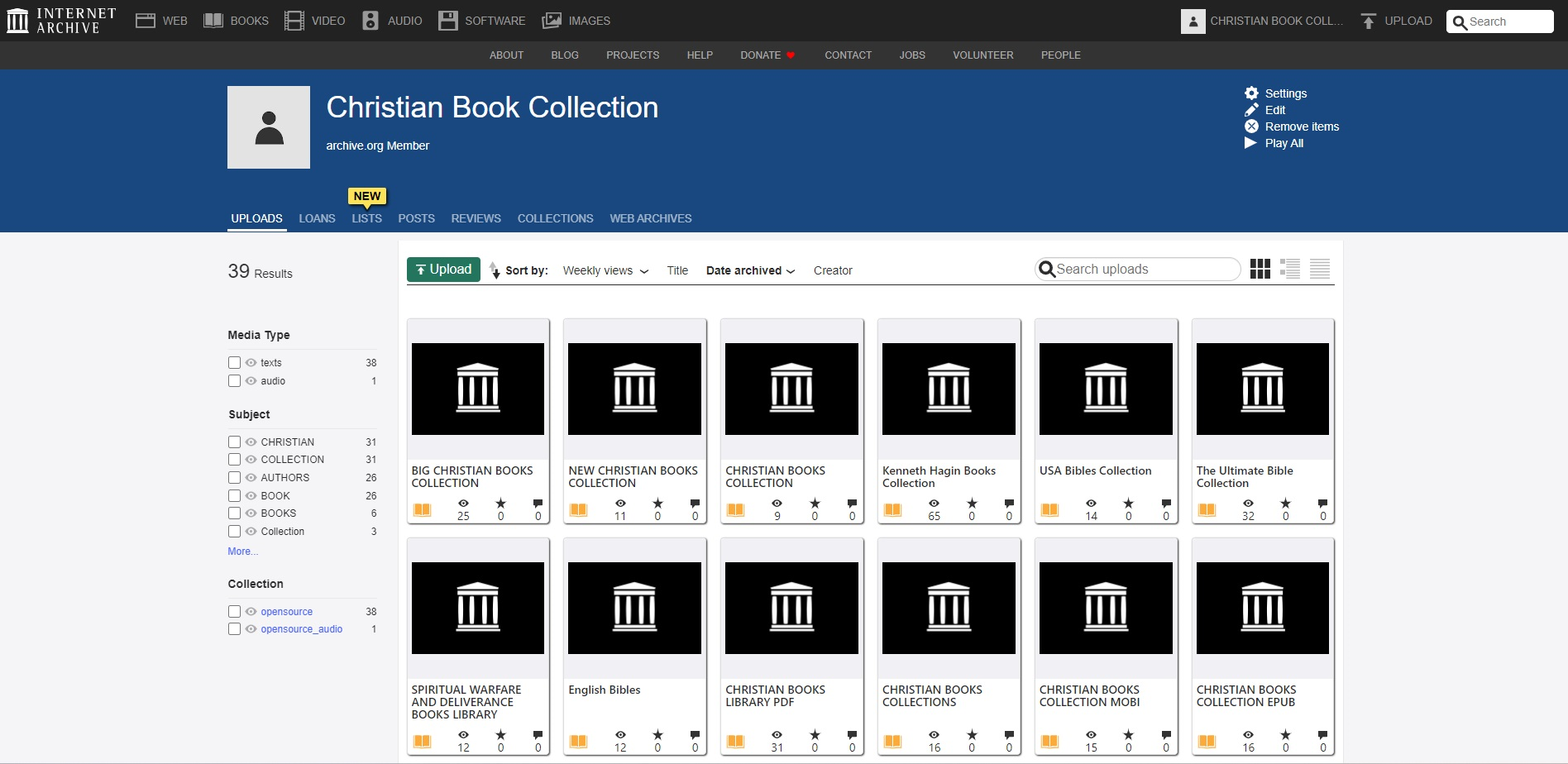Screen dimensions: 1568x764
Task: Switch to the Web Archives tab
Action: 651,218
